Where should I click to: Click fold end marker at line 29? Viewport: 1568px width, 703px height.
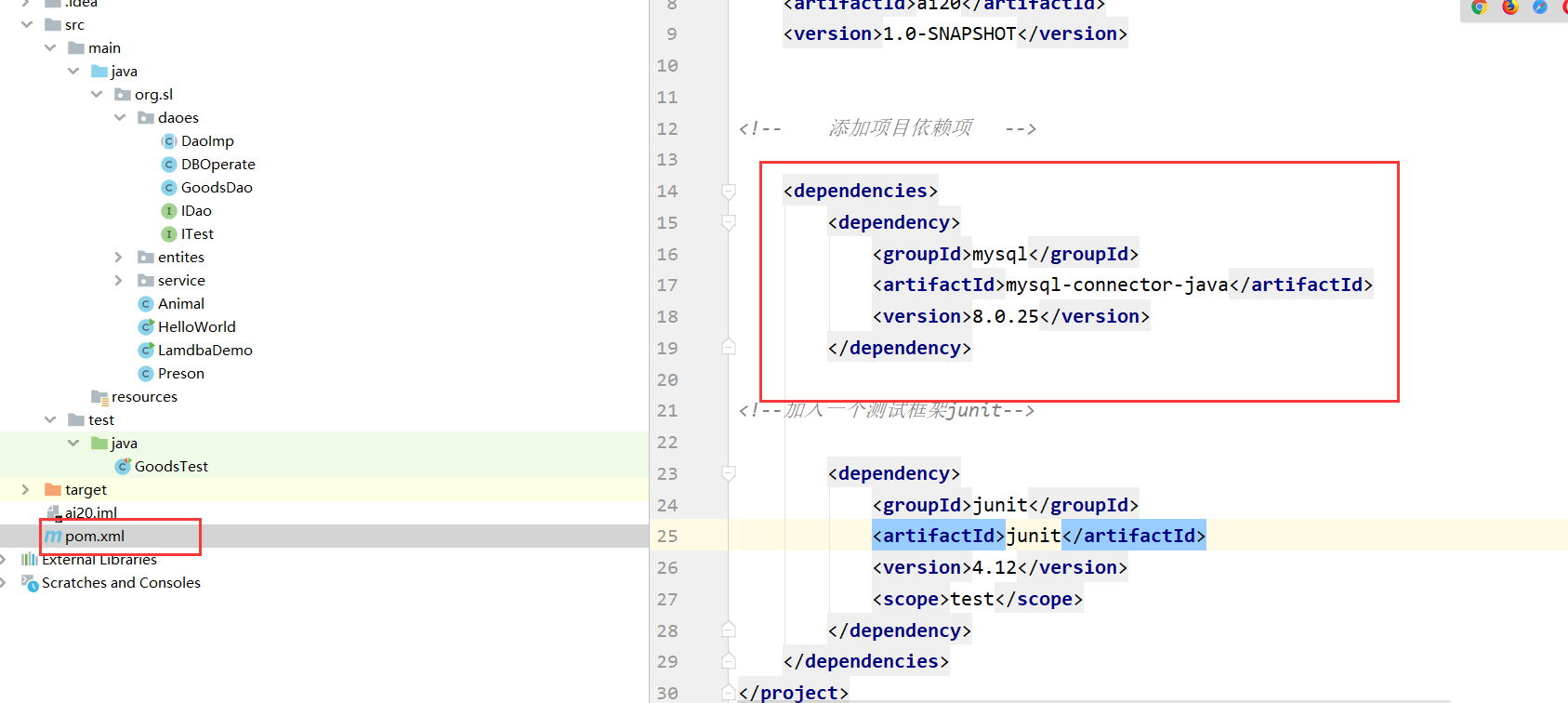pos(729,661)
